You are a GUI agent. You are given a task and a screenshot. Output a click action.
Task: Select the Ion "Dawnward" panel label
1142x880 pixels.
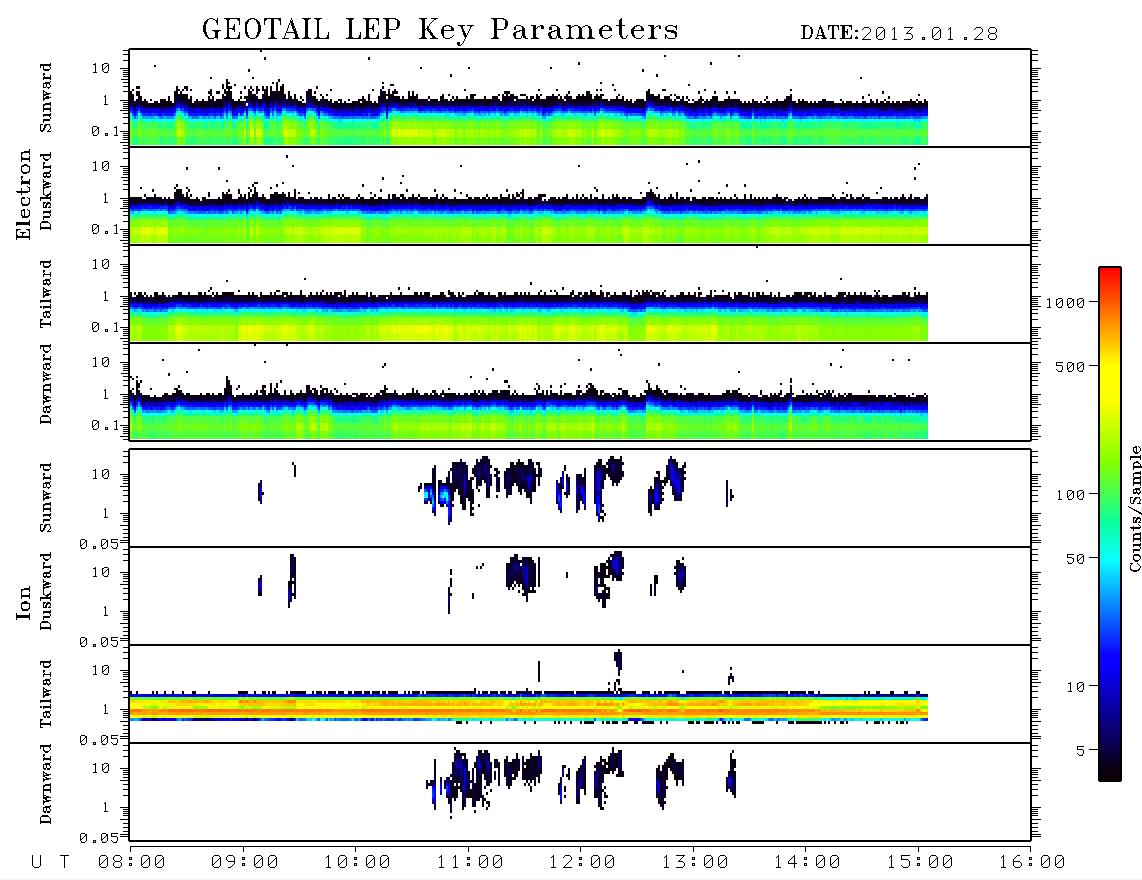point(46,784)
